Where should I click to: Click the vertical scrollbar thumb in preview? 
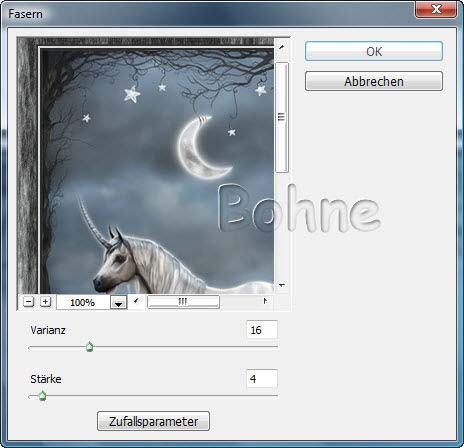(x=282, y=117)
